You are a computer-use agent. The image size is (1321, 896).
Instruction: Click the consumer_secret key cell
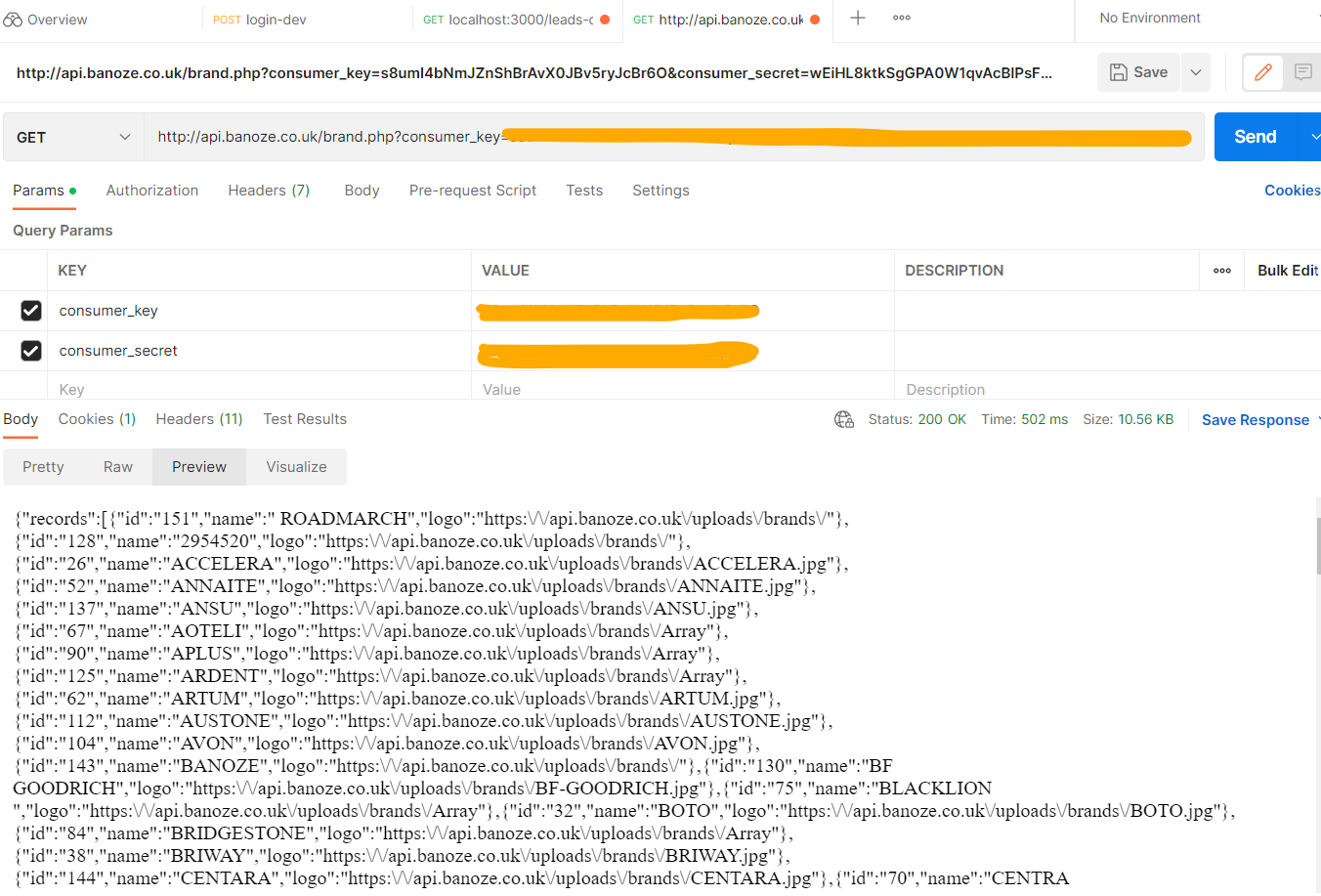click(x=259, y=351)
